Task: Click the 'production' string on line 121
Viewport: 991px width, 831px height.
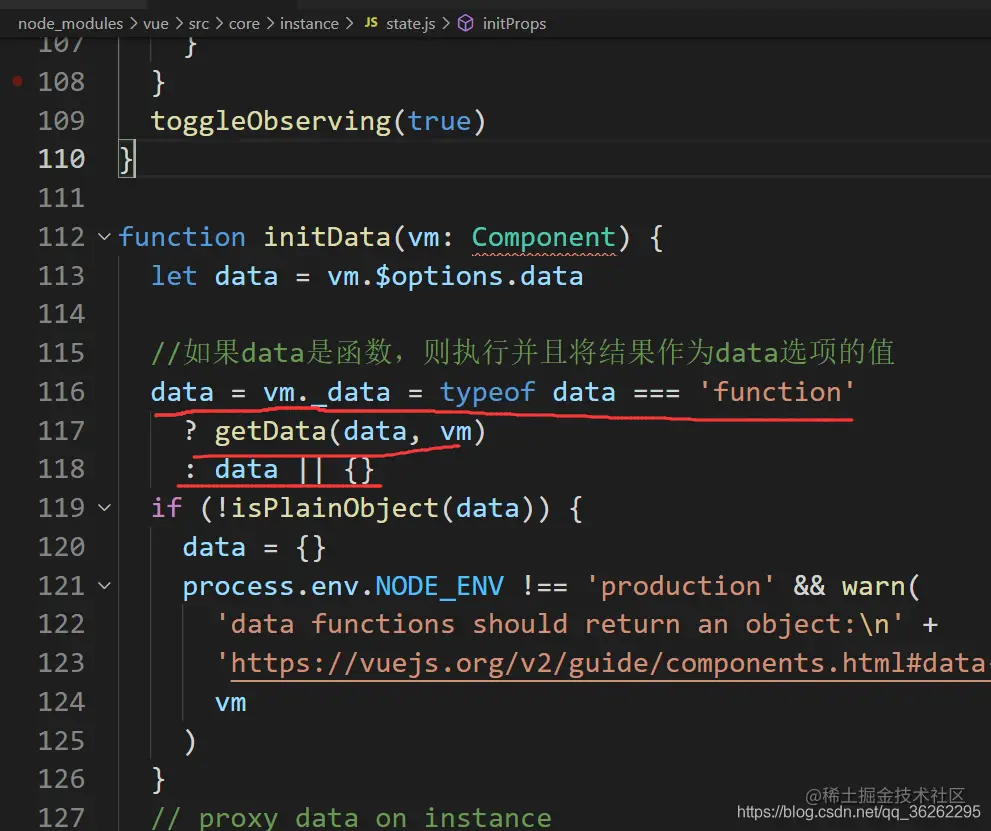Action: (x=681, y=586)
